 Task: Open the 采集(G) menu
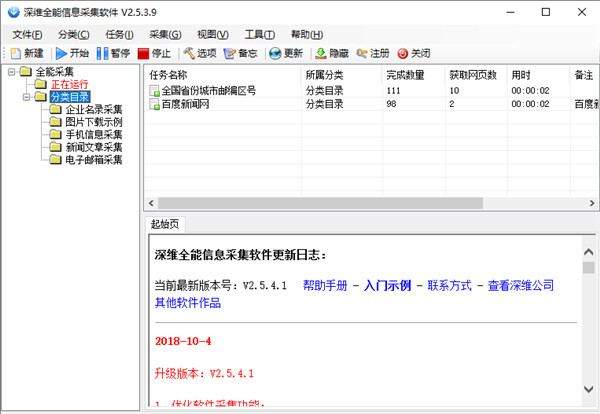click(x=165, y=35)
